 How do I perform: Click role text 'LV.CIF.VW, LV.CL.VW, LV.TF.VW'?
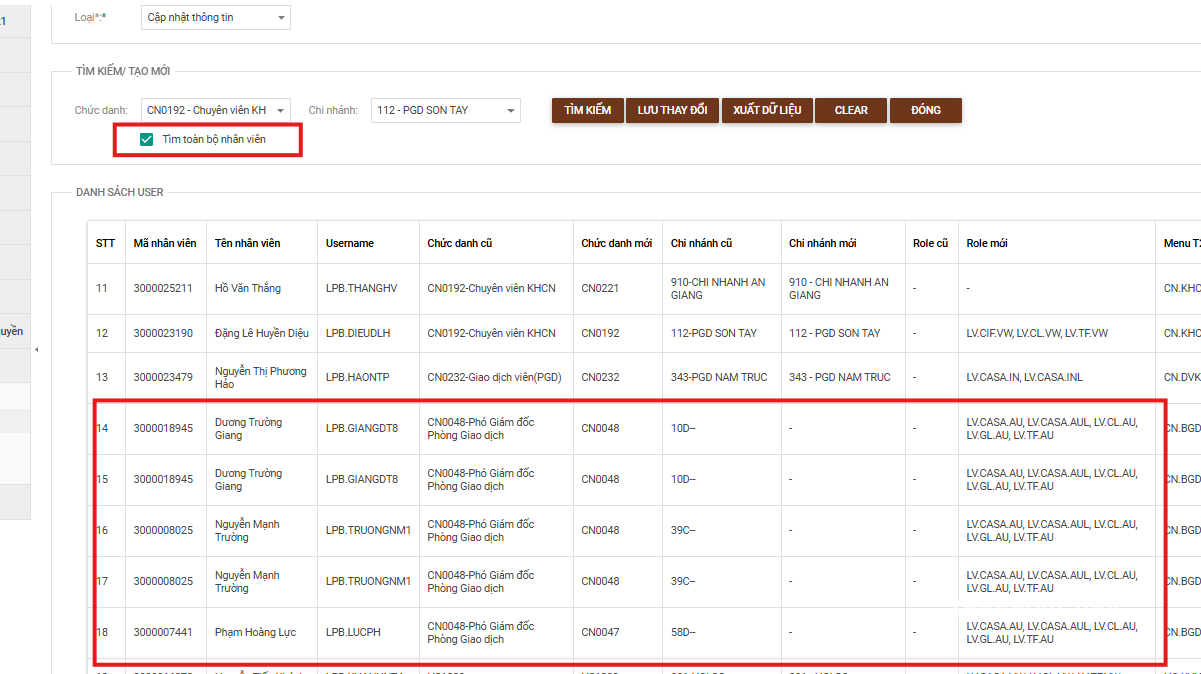coord(1037,333)
